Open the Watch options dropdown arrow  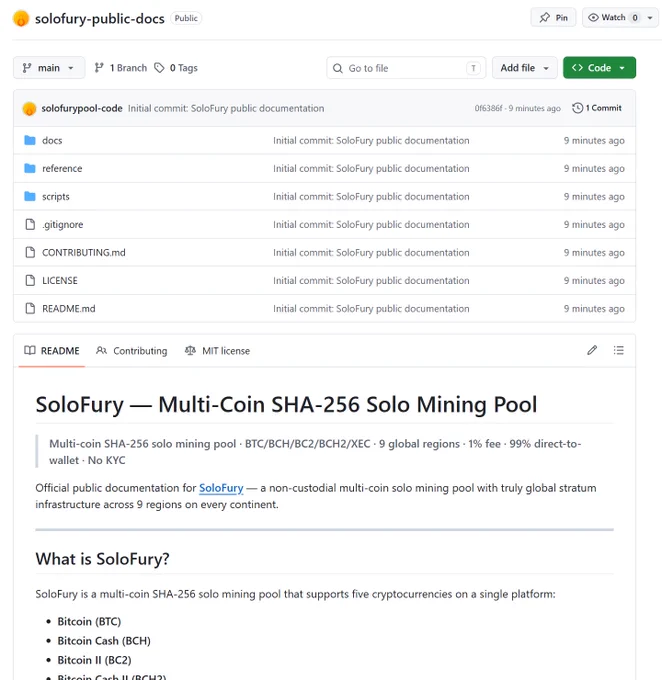(x=650, y=18)
